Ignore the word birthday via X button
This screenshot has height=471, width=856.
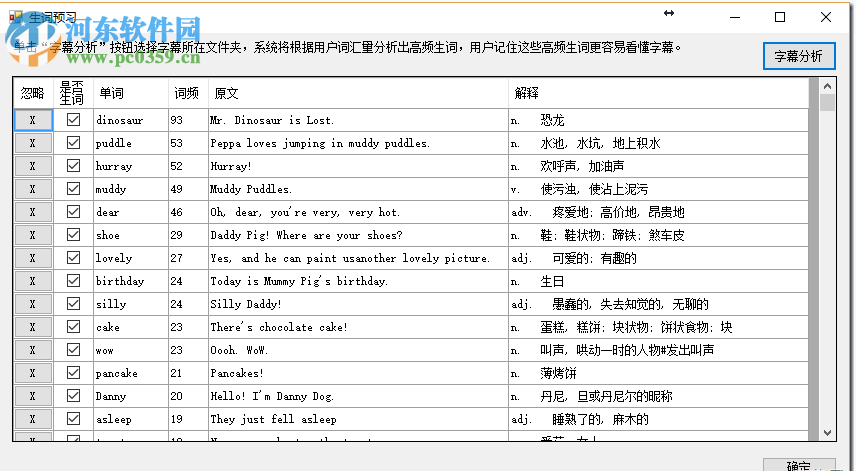pos(33,281)
